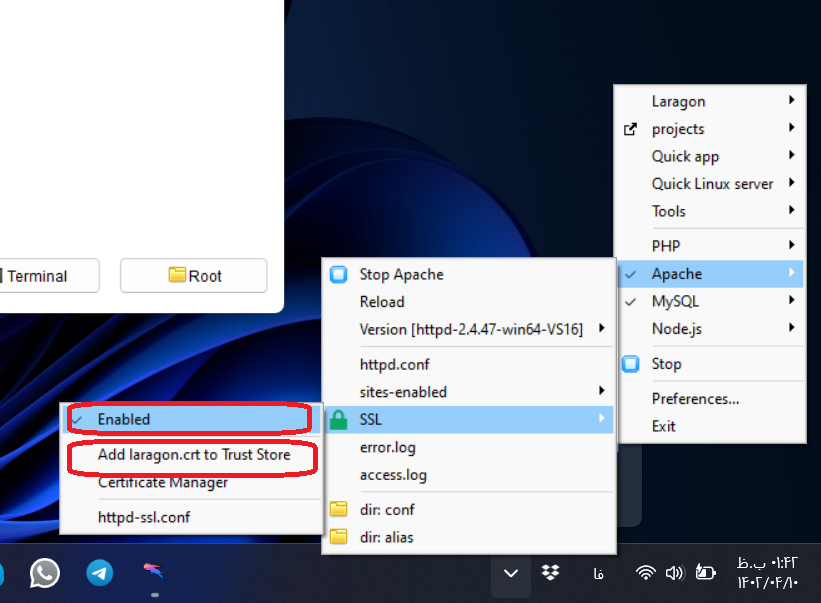Open Telegram from the taskbar
Image resolution: width=821 pixels, height=603 pixels.
click(x=99, y=573)
